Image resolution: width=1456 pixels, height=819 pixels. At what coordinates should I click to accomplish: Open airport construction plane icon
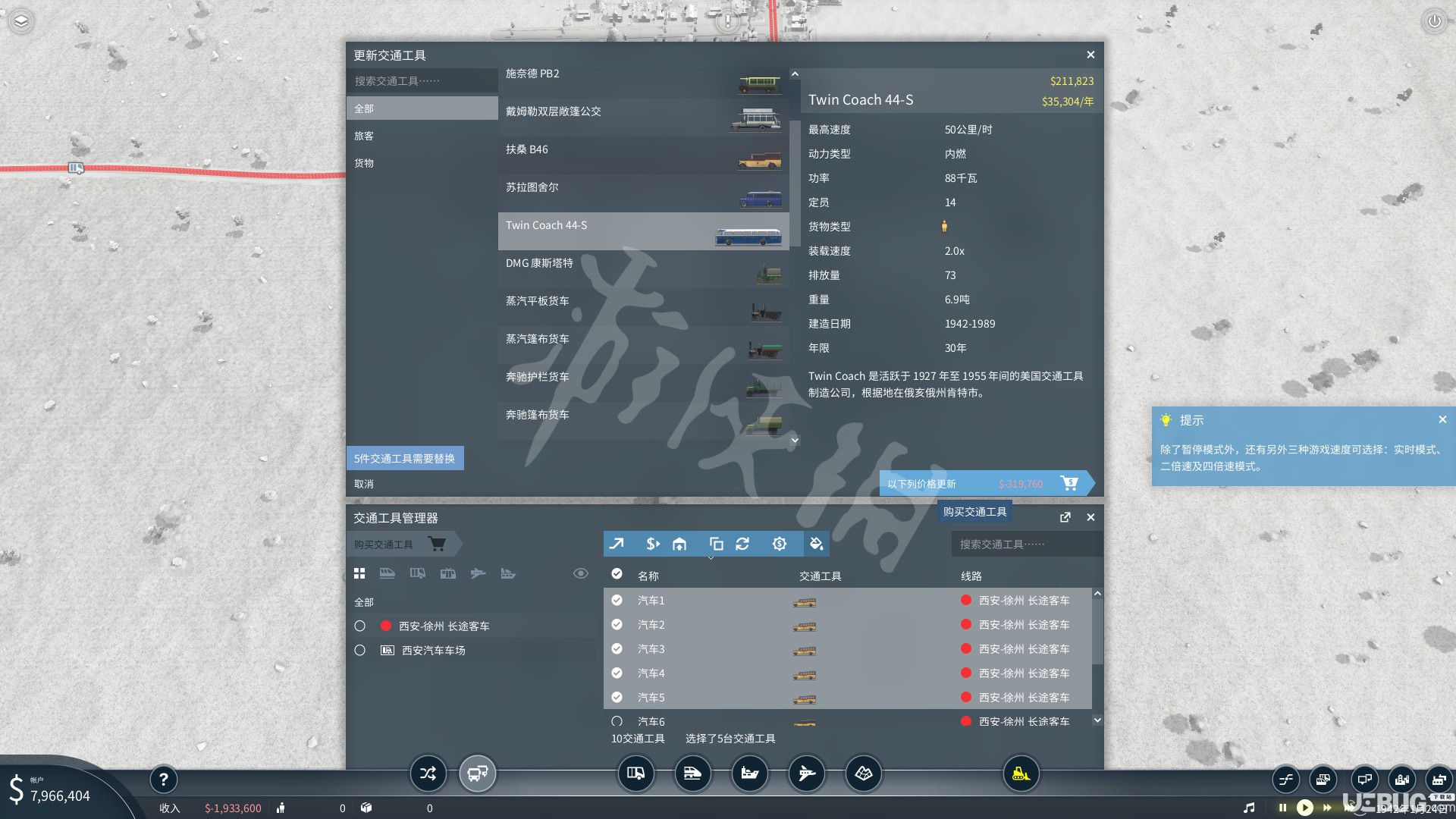(x=806, y=773)
